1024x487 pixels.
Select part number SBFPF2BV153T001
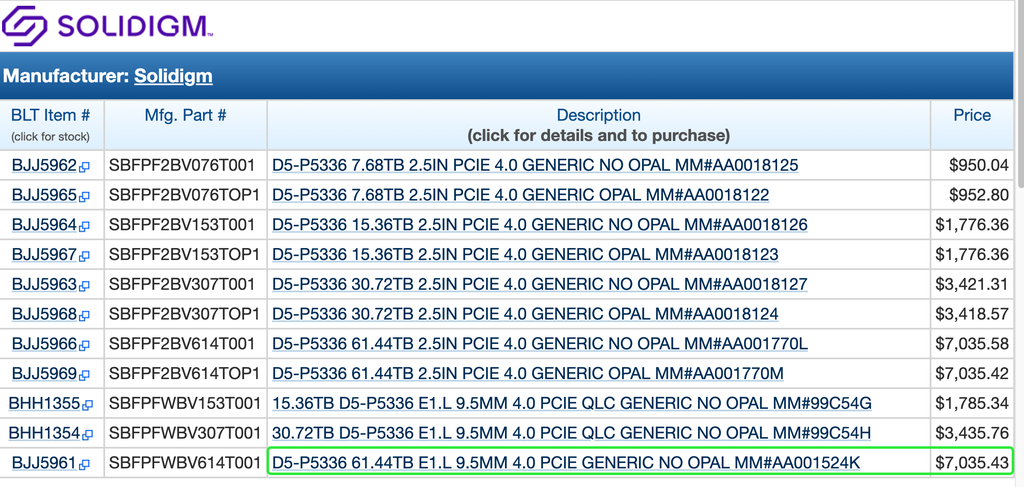click(x=182, y=225)
